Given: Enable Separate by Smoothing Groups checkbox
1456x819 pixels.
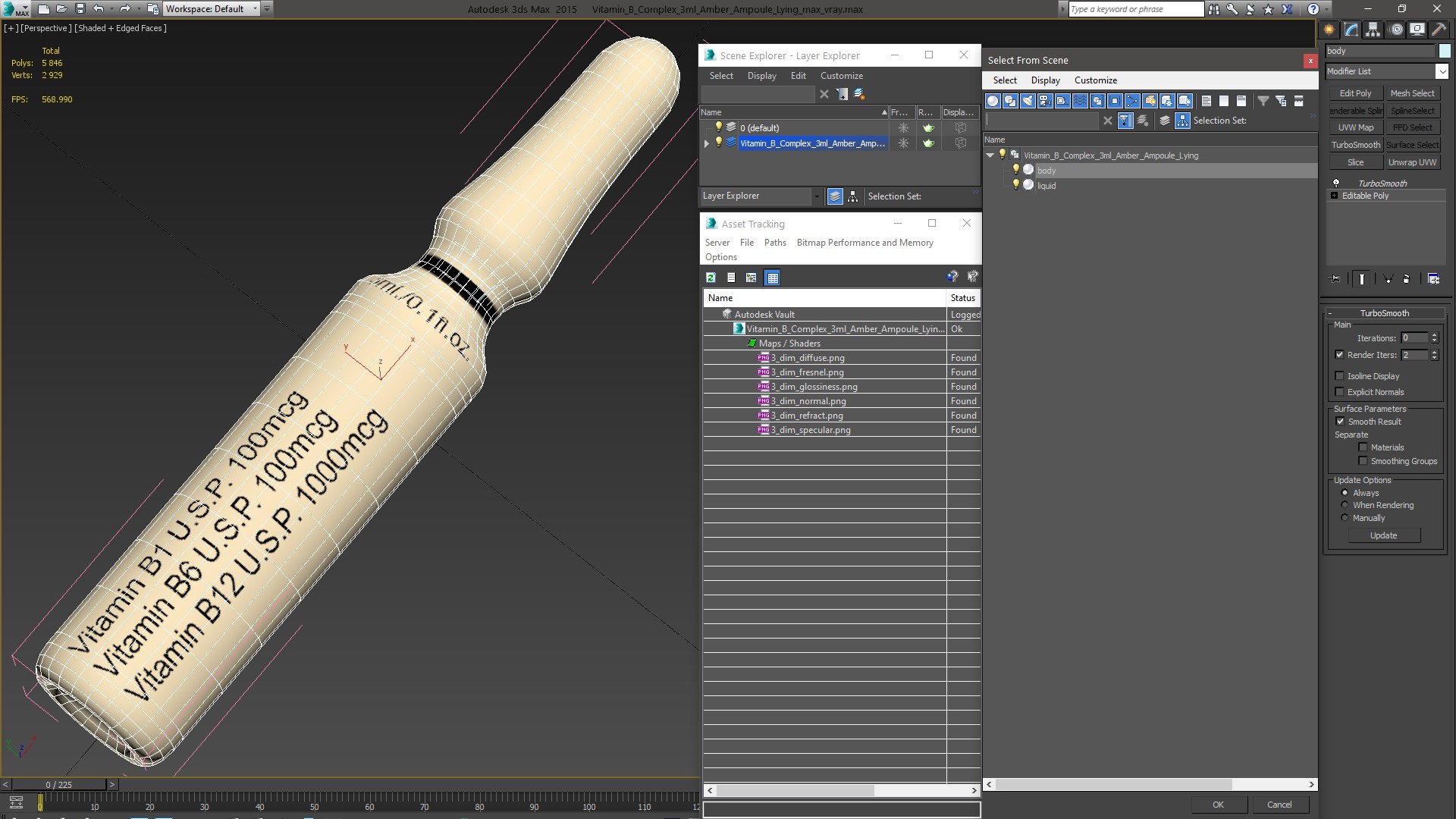Looking at the screenshot, I should [x=1363, y=461].
